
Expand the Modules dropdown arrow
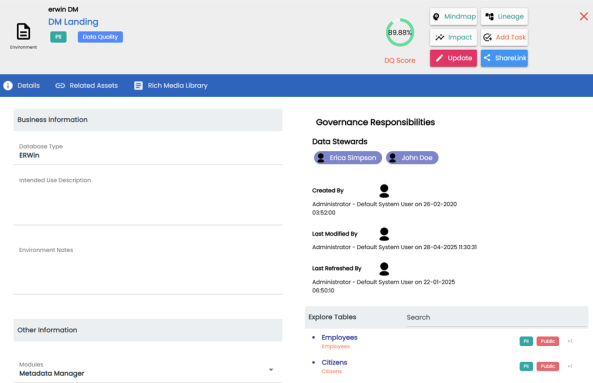tap(271, 370)
